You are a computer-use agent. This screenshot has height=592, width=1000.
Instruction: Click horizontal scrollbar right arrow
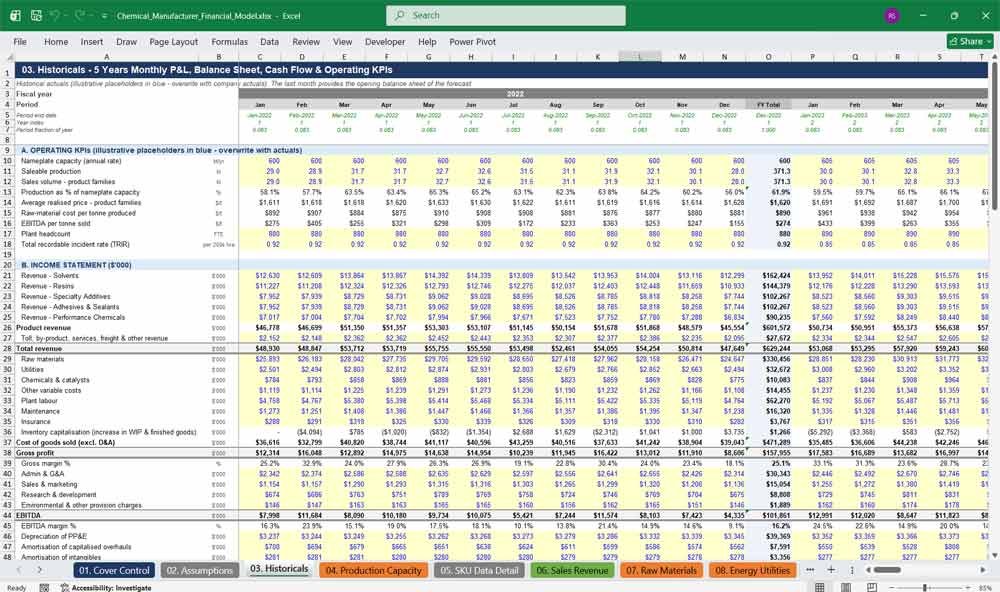coord(983,570)
